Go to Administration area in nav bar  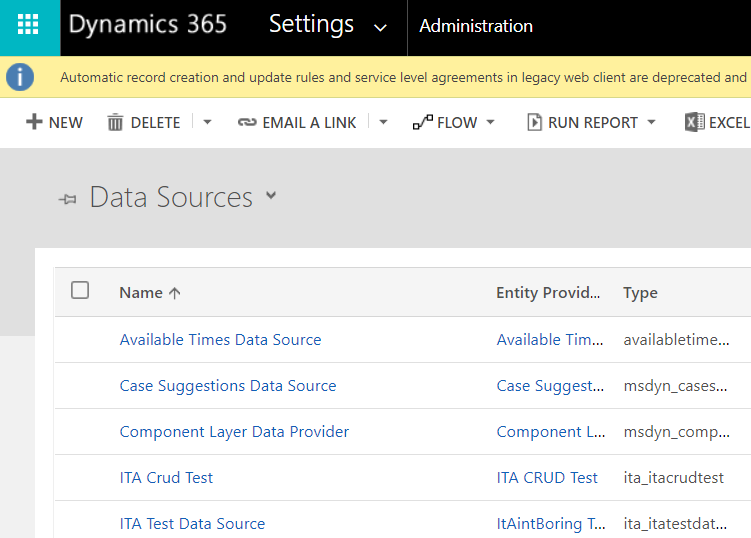(476, 26)
